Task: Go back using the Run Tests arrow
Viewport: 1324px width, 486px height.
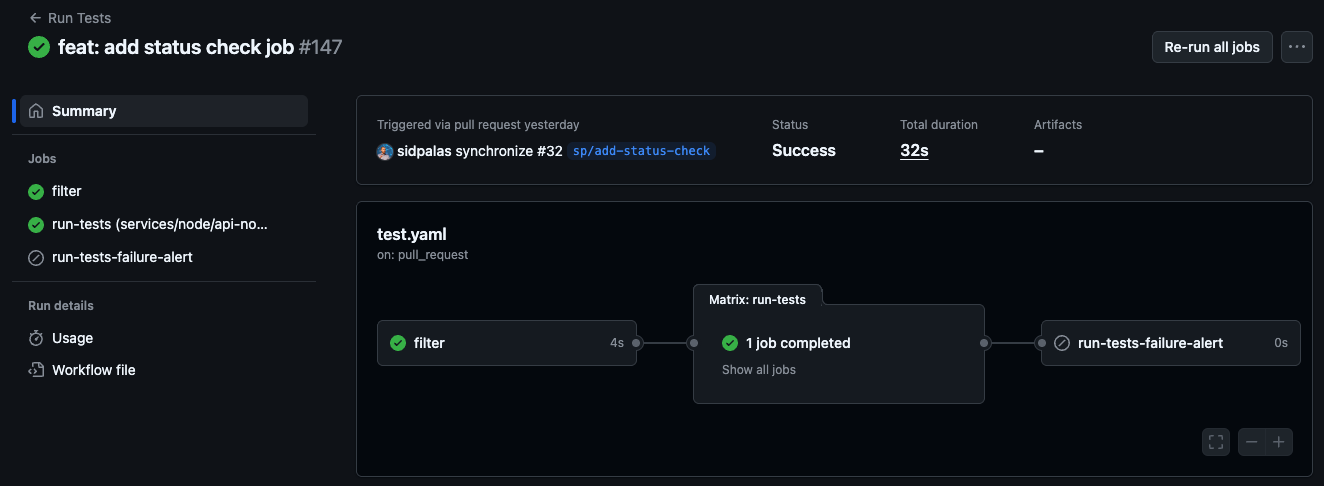Action: pos(36,18)
